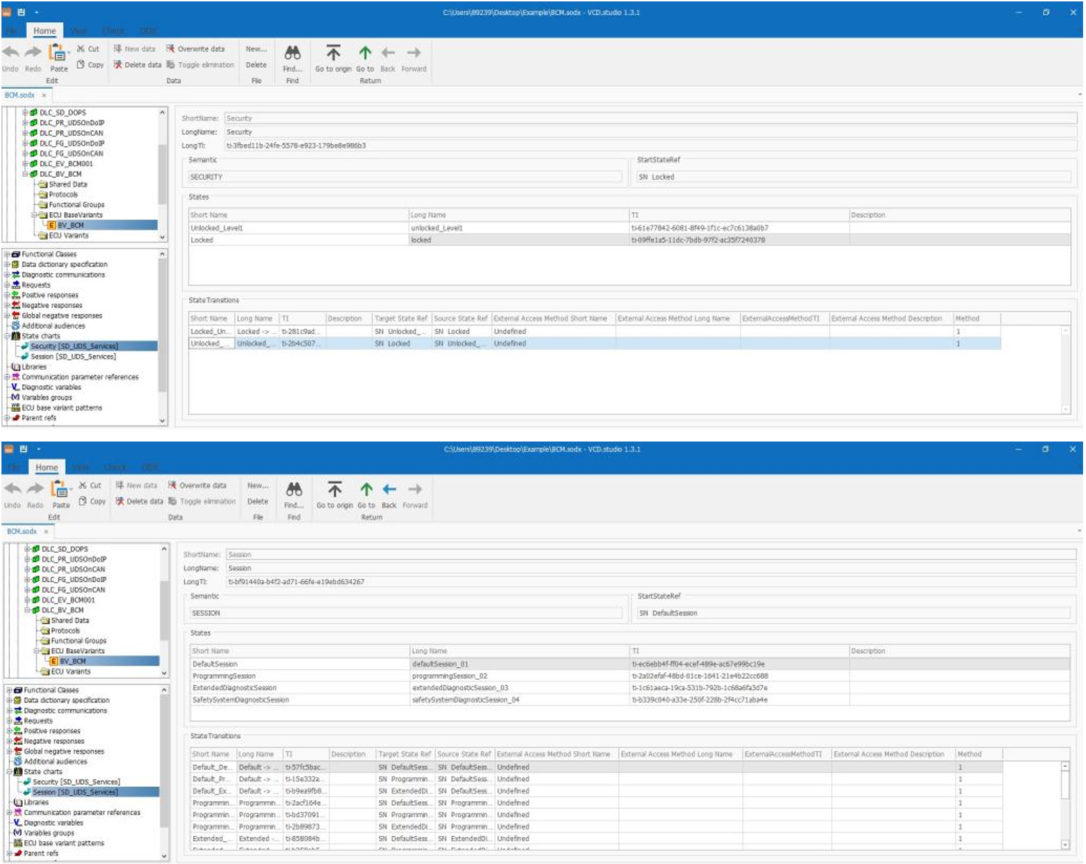Click Toggle elimination in the Security window
This screenshot has width=1086, height=864.
tap(200, 64)
